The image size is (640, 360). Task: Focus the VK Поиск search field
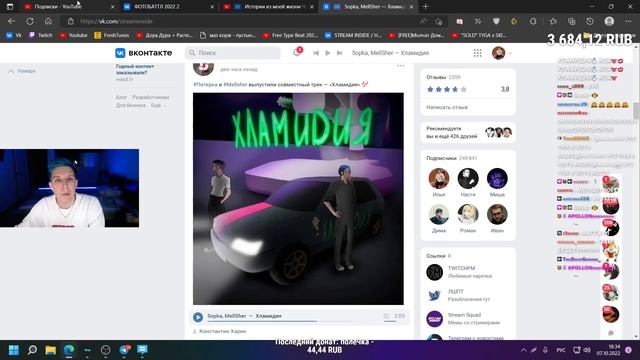[x=233, y=53]
